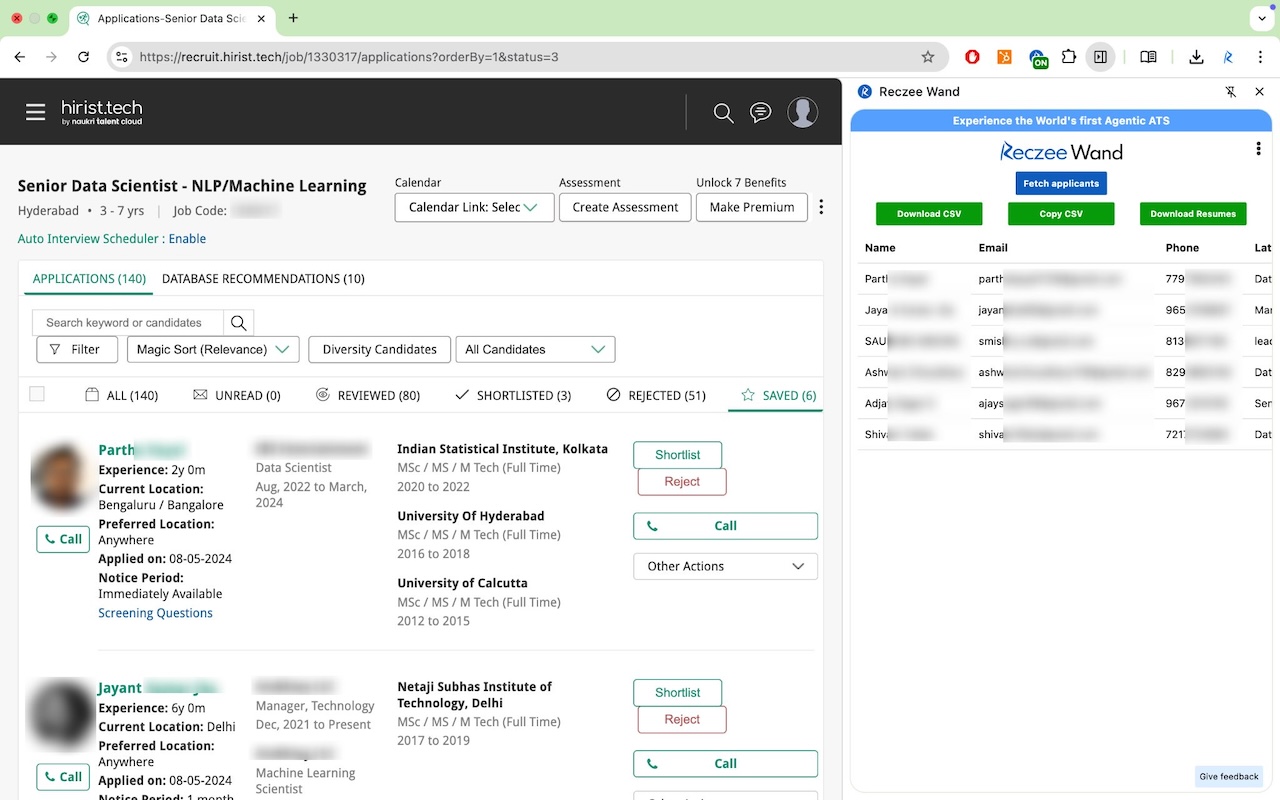1280x800 pixels.
Task: Open a new browser tab
Action: 293,18
